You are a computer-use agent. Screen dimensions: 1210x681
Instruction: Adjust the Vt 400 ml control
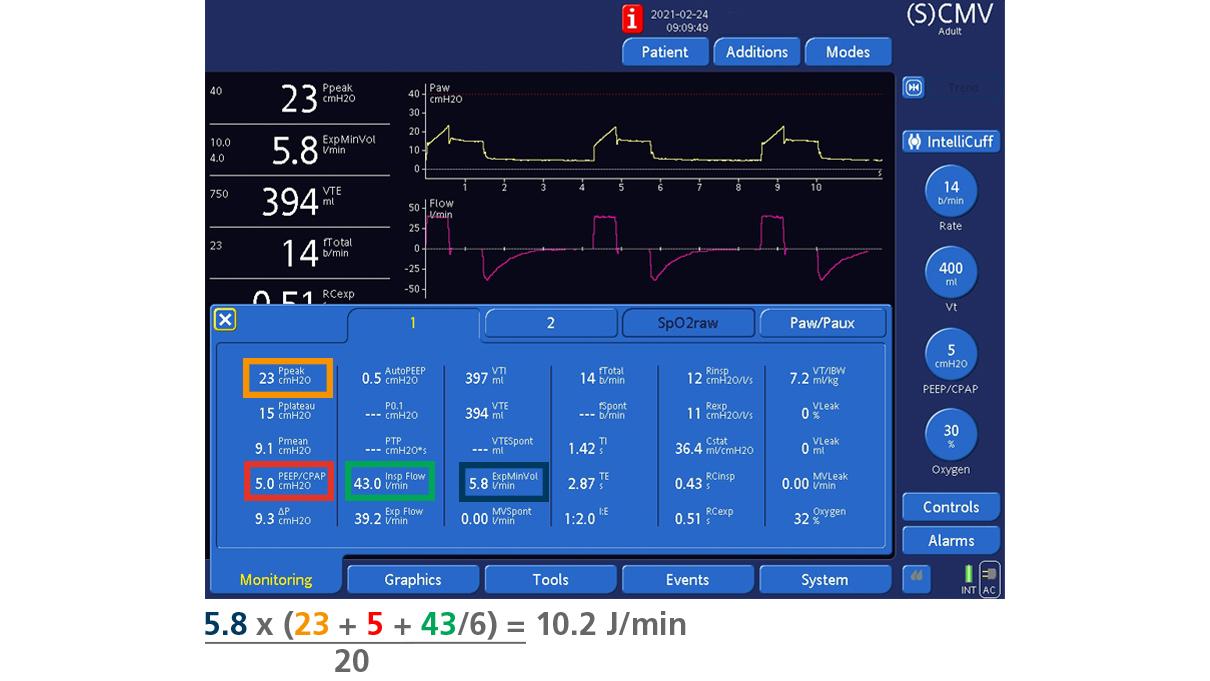coord(950,273)
